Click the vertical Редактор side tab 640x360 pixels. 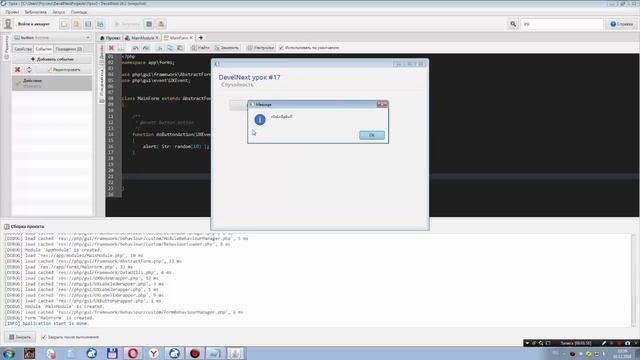pos(6,47)
